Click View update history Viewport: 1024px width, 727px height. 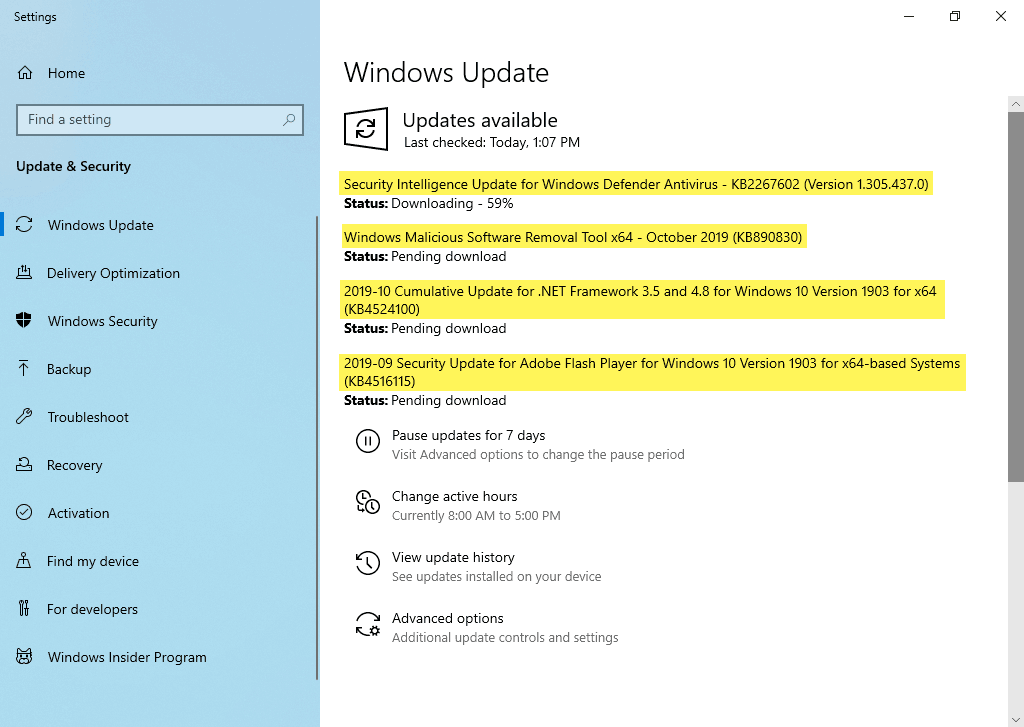[453, 557]
